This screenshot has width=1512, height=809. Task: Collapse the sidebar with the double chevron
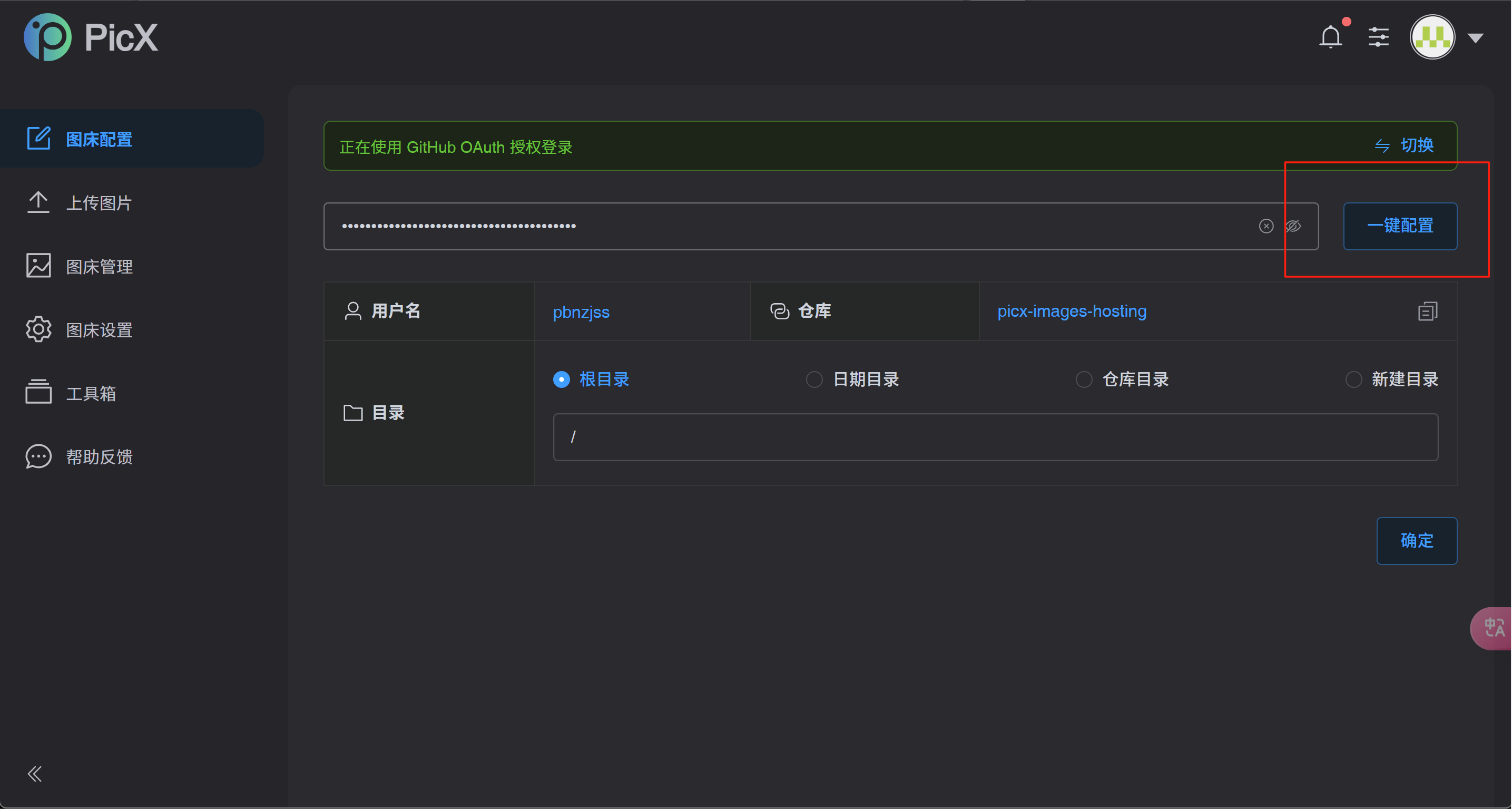34,774
